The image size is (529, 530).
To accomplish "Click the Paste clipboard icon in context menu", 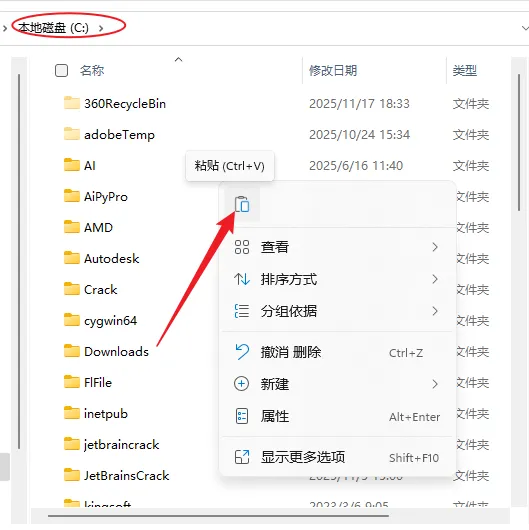I will pos(242,204).
